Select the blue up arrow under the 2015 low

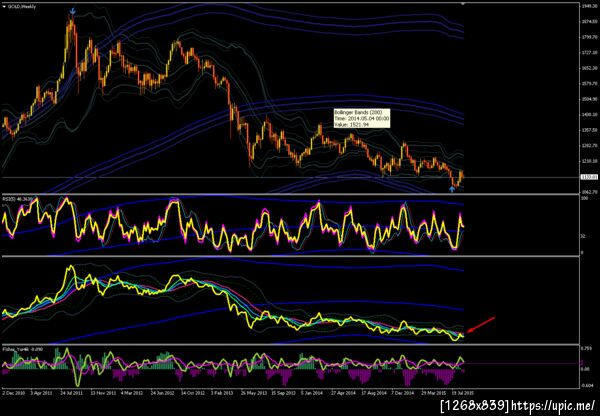click(x=452, y=189)
